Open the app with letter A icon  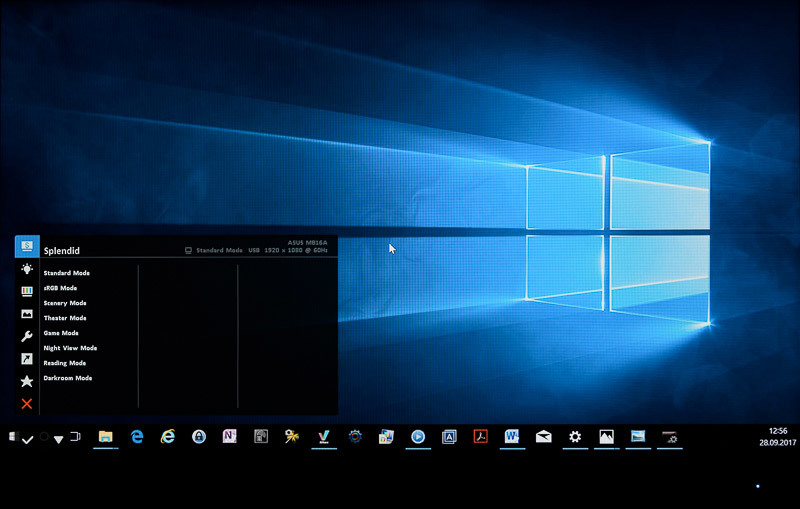coord(449,437)
